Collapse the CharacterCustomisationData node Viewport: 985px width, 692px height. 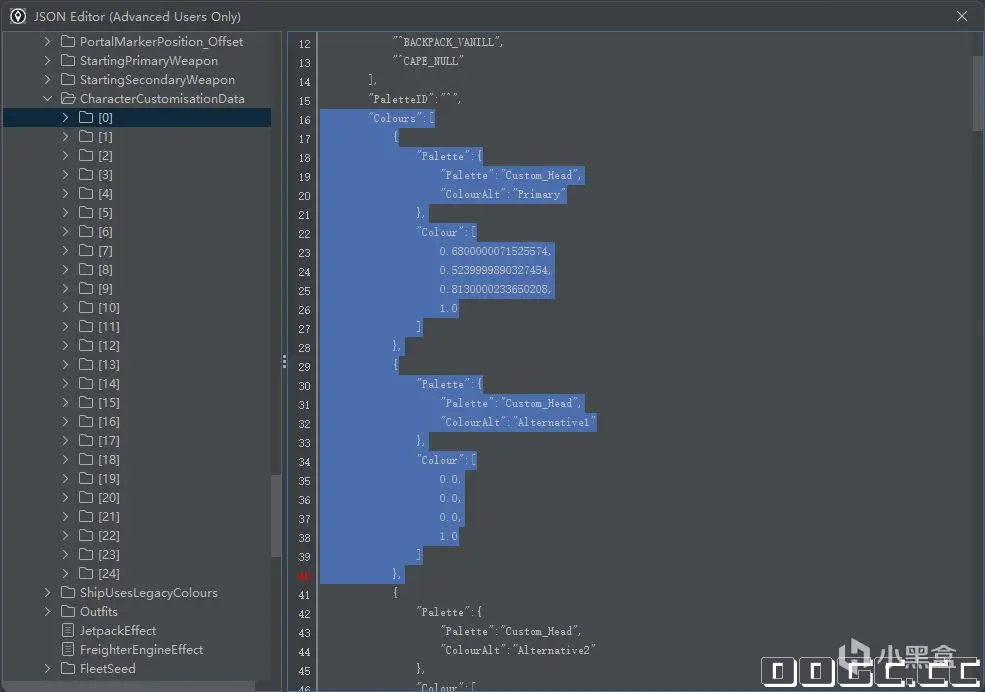coord(47,99)
